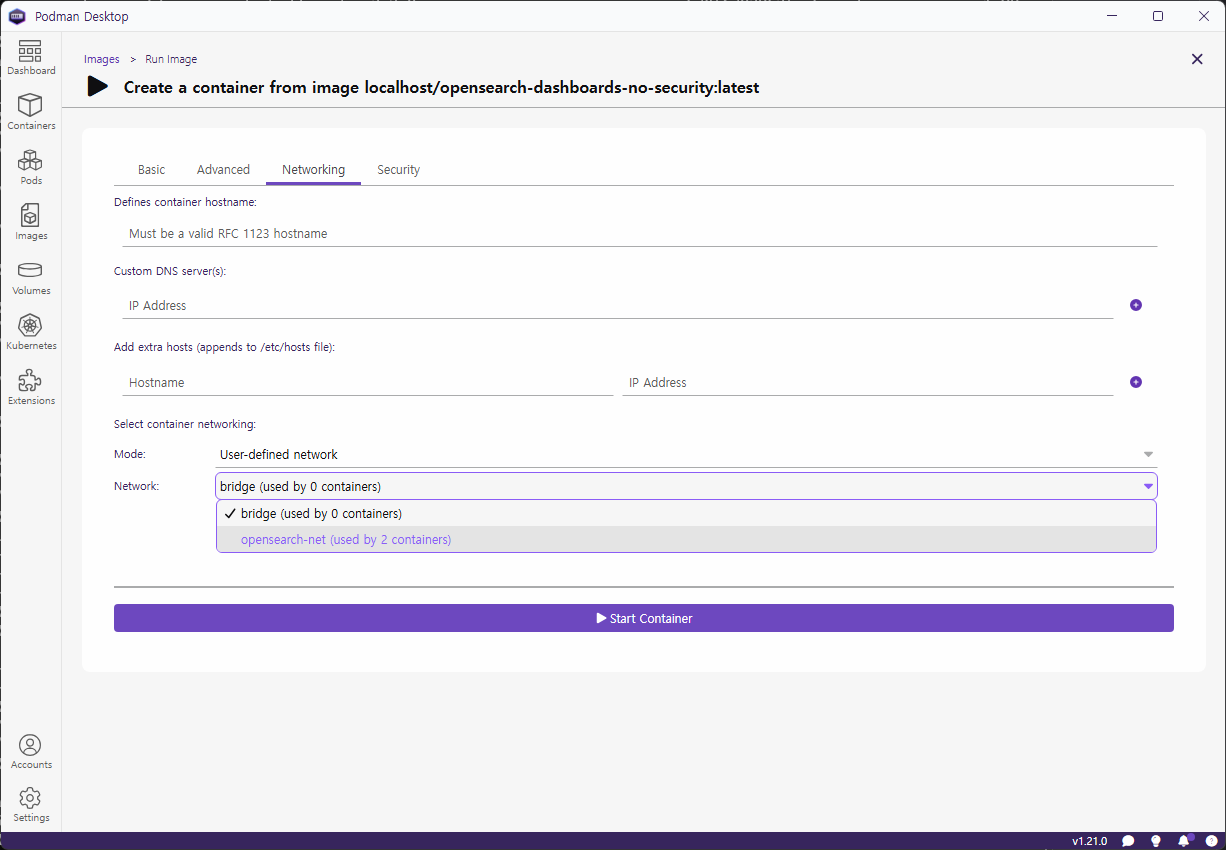Maximize the Podman Desktop window
The width and height of the screenshot is (1226, 850).
pyautogui.click(x=1158, y=16)
